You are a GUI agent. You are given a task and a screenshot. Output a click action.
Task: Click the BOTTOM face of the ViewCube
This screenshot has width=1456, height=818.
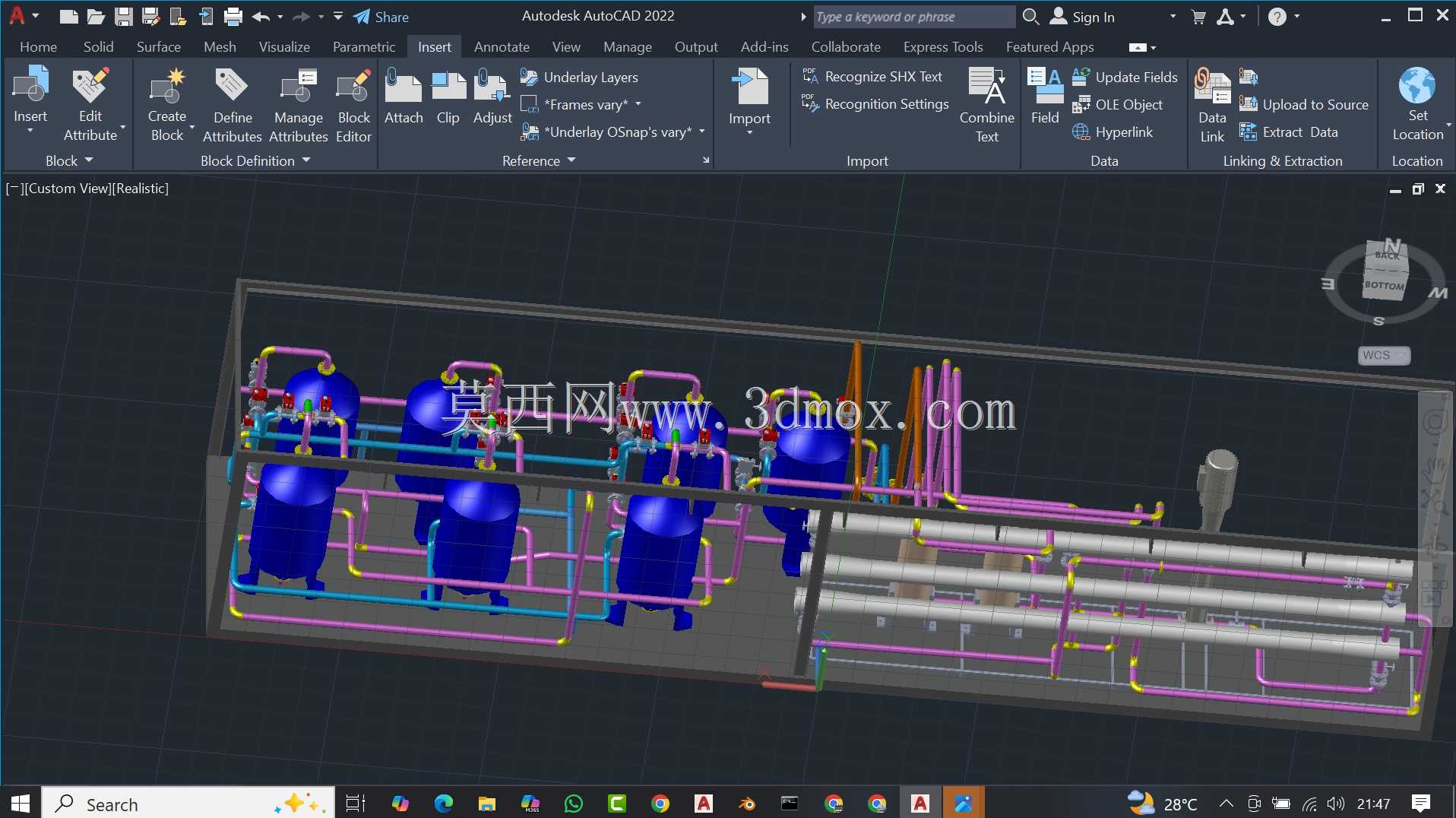[x=1384, y=286]
